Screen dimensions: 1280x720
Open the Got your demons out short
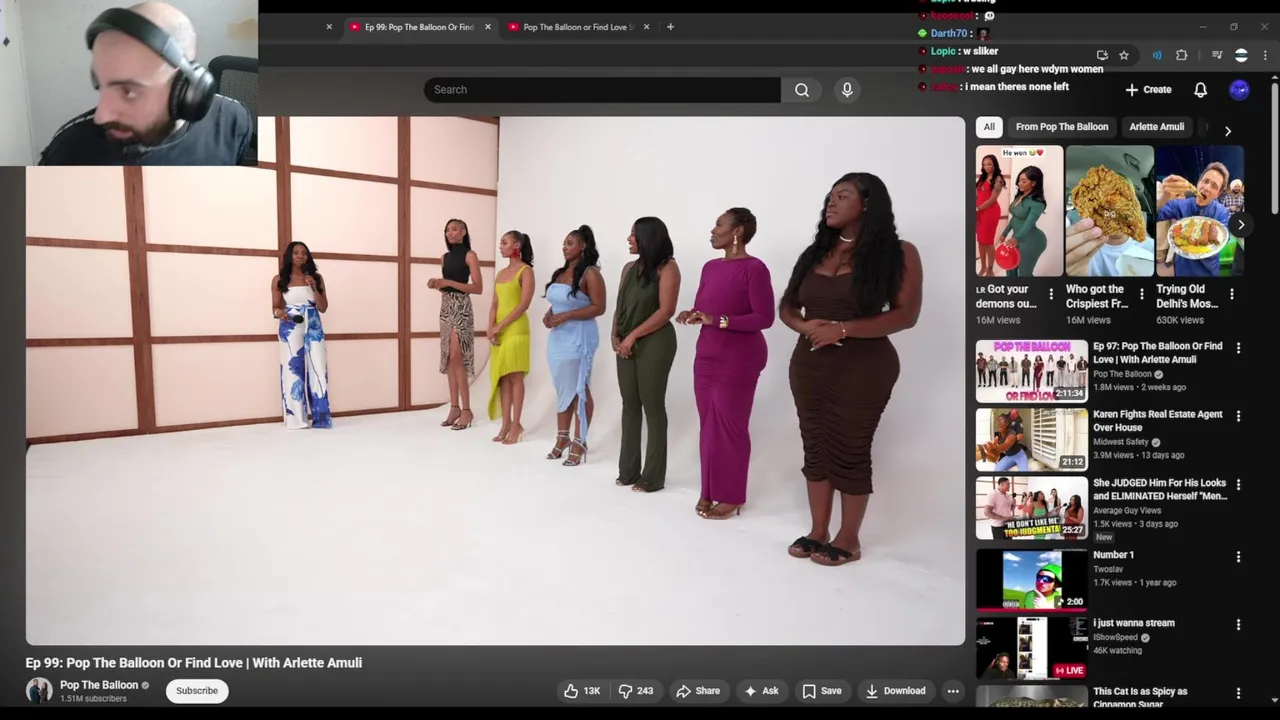(1019, 211)
